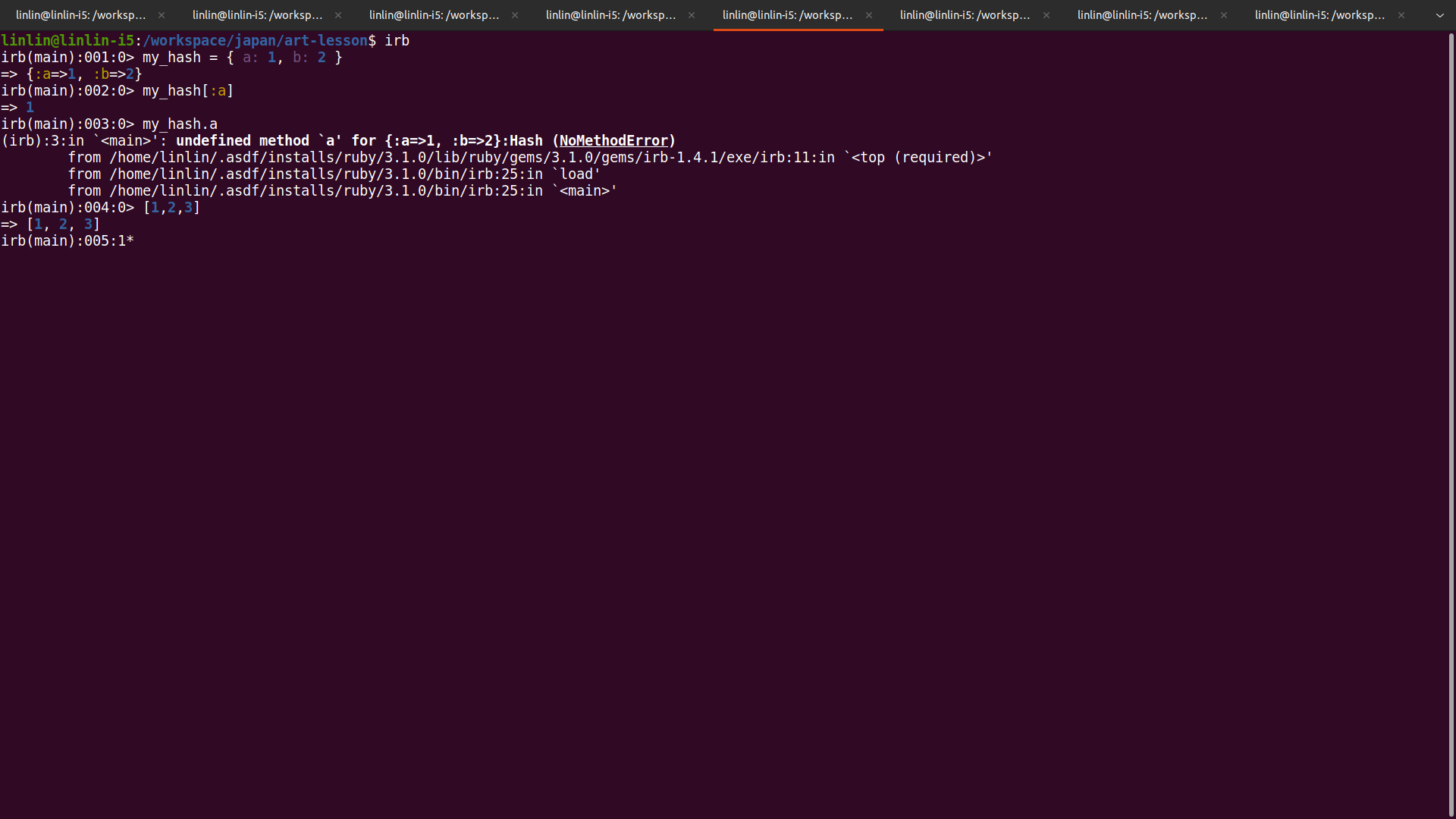Click the underlined NoMethodError text
This screenshot has height=819, width=1456.
tap(613, 140)
